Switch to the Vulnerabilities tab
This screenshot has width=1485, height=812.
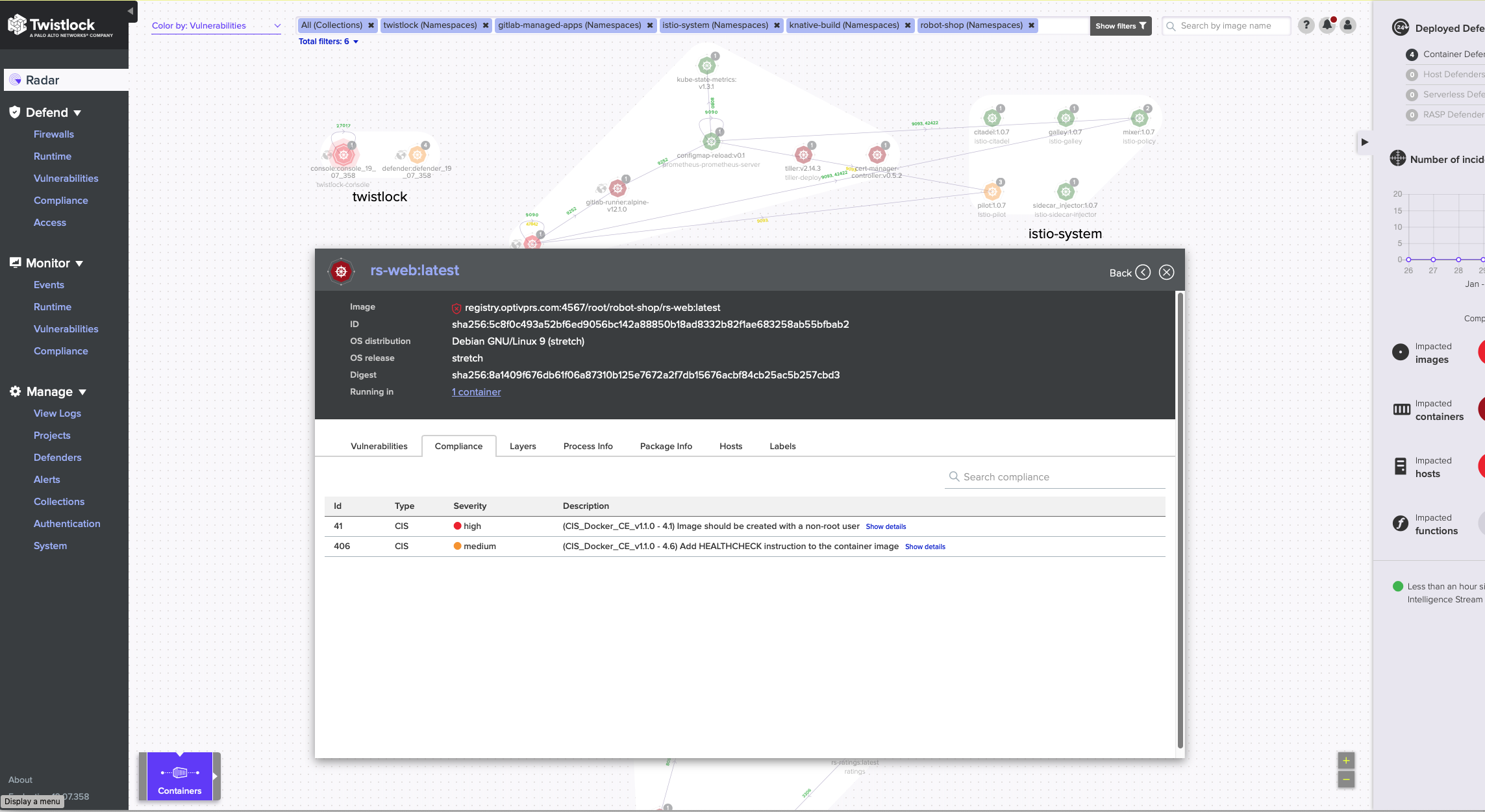(379, 447)
